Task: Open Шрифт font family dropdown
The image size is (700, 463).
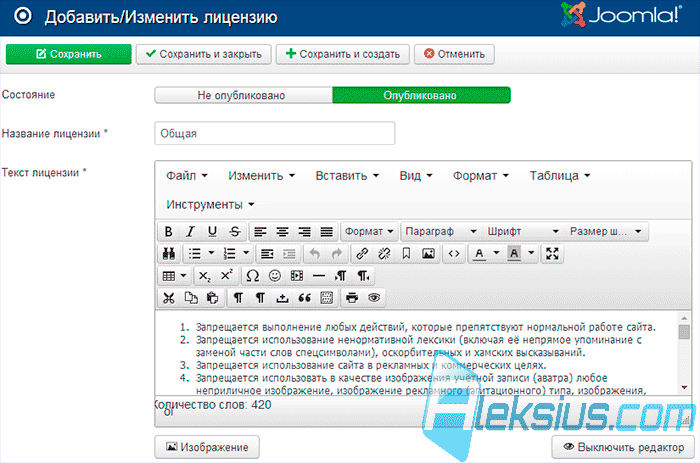Action: coord(523,231)
